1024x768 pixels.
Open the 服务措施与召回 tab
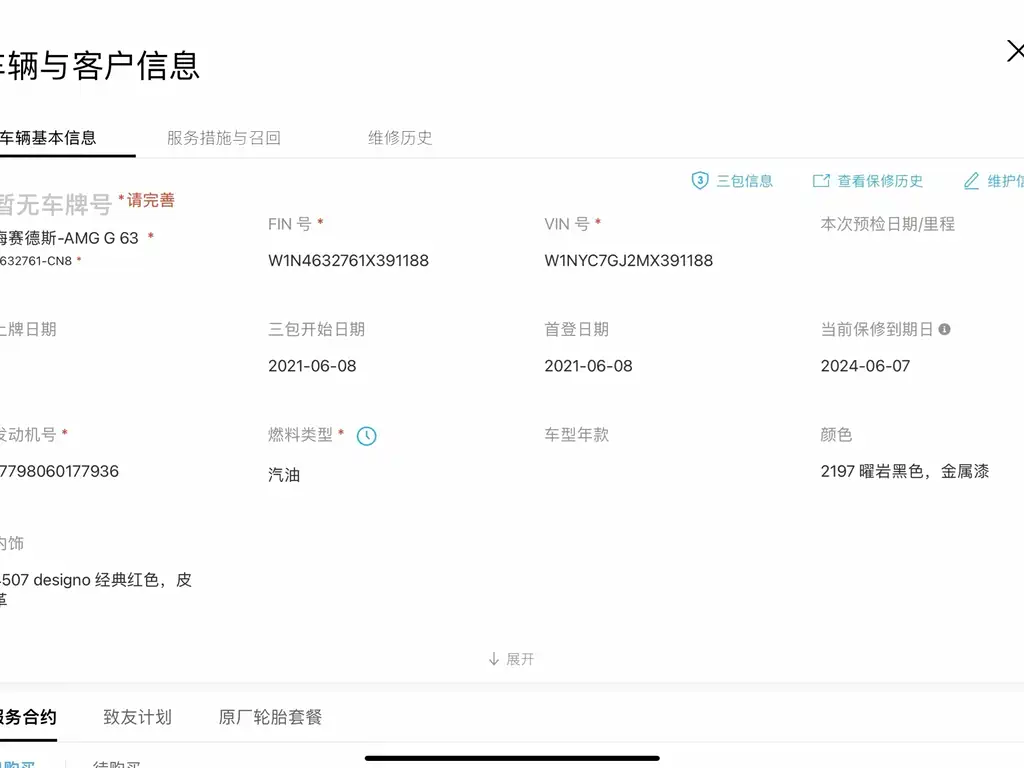click(224, 138)
